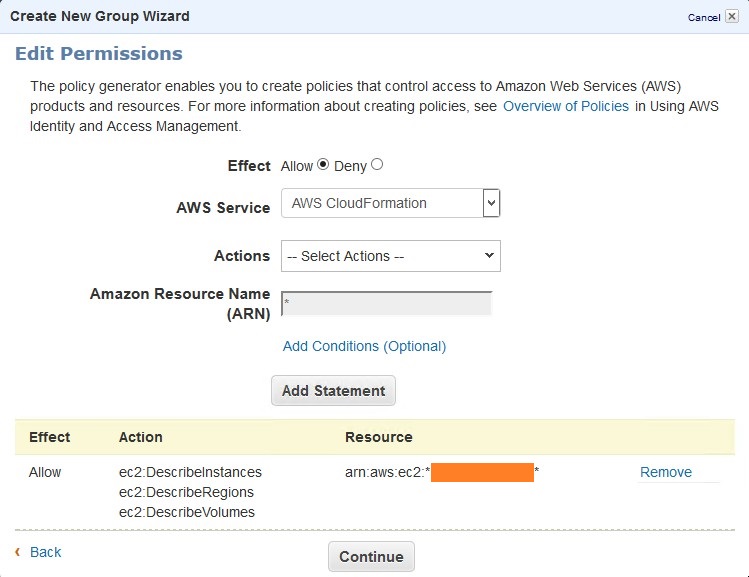Viewport: 749px width, 577px height.
Task: Select the ec2:DescribeInstances action entry
Action: point(190,472)
